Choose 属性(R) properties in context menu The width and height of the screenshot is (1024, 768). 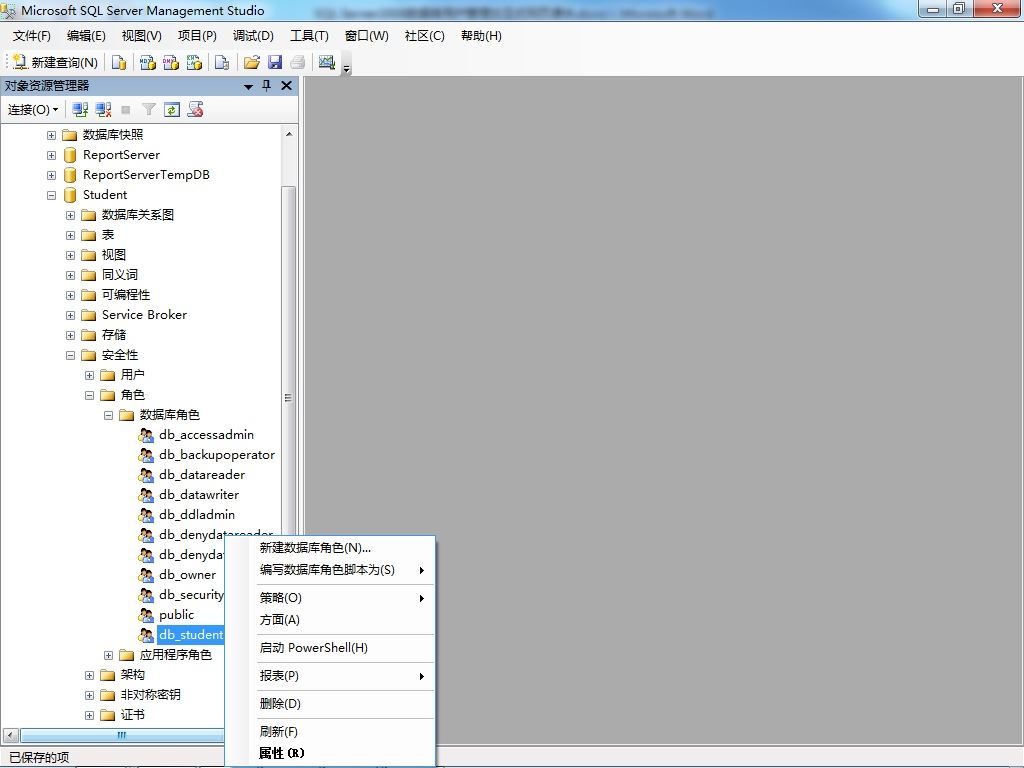[x=330, y=753]
